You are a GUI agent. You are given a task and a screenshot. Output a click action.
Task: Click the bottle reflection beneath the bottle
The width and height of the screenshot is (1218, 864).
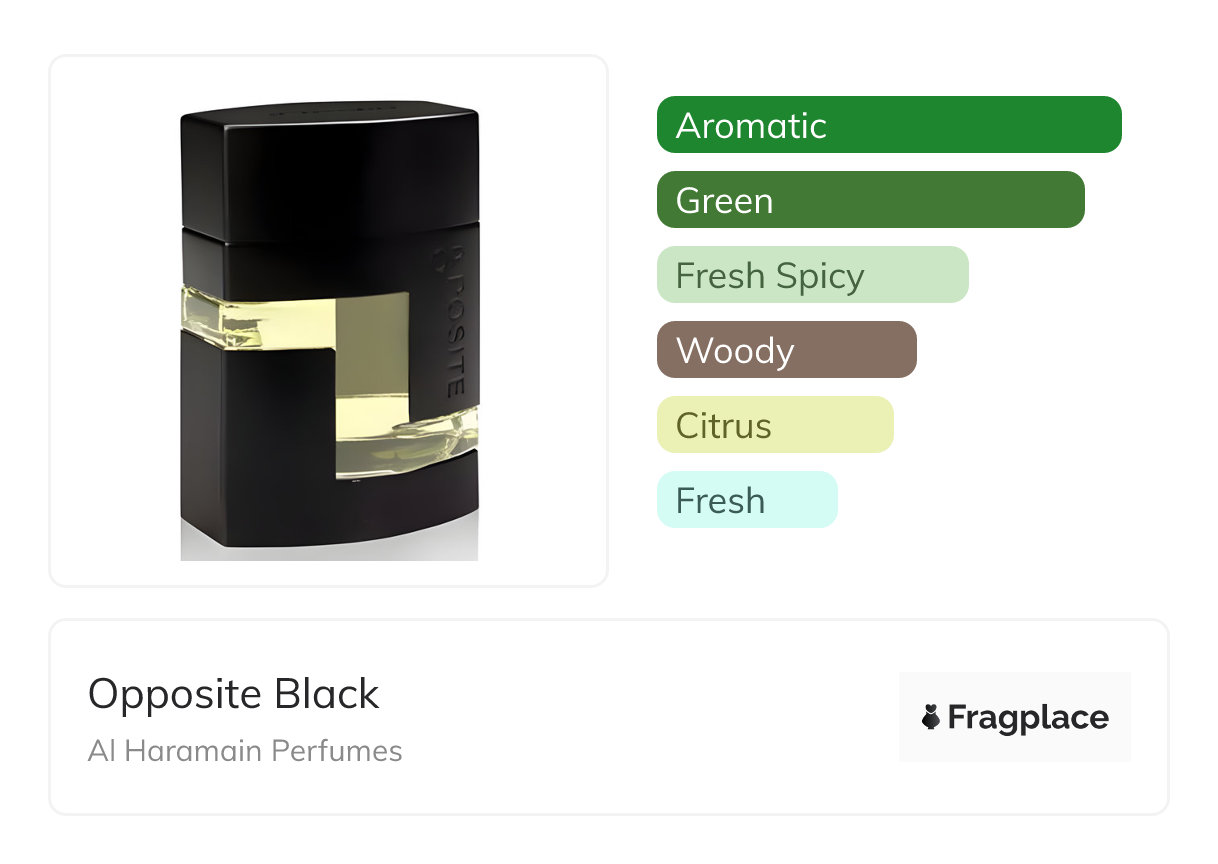[330, 552]
